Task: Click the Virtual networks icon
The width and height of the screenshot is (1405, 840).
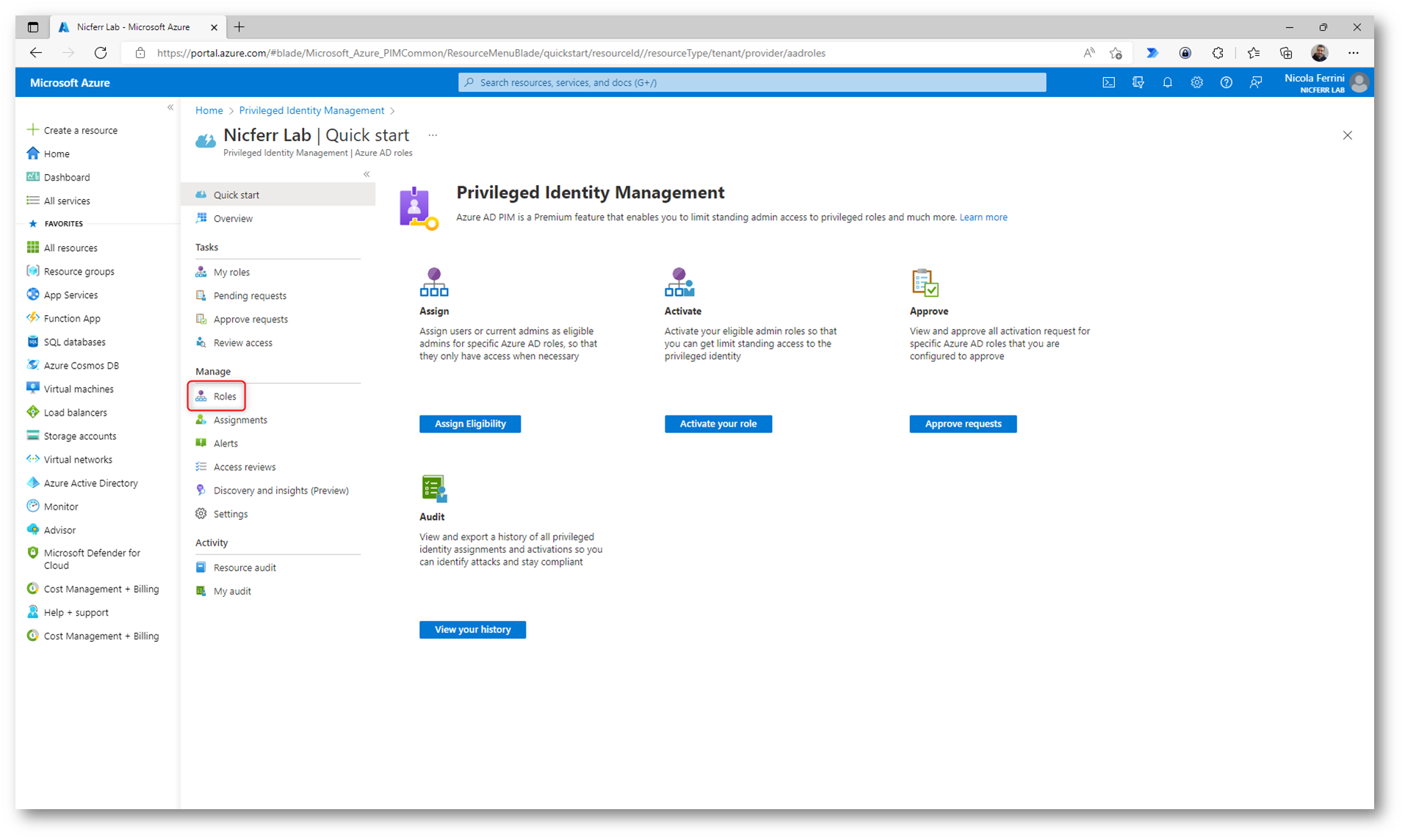Action: 32,459
